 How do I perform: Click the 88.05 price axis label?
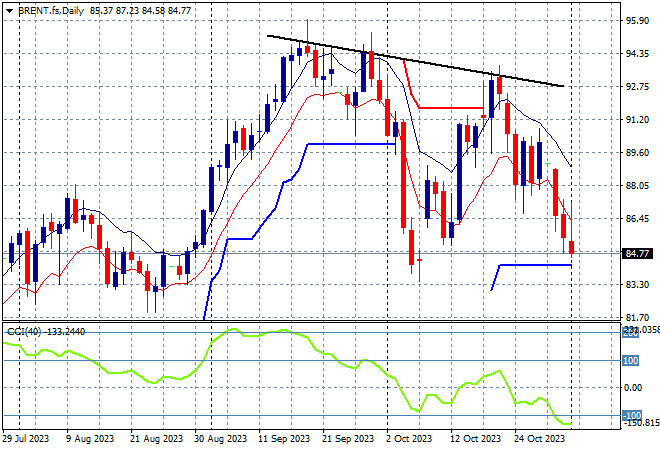[637, 186]
